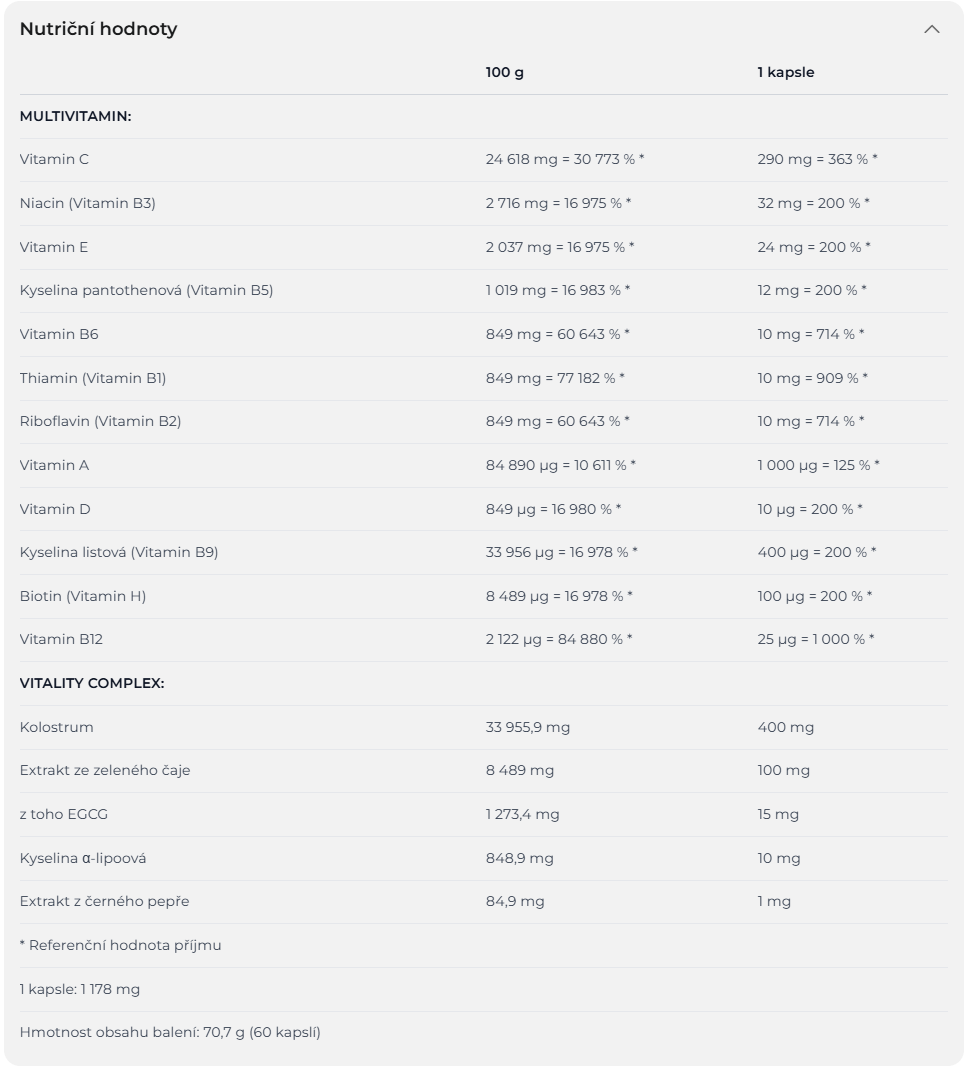Select the Niacin (Vitamin B3) row label
Image resolution: width=970 pixels, height=1072 pixels.
(87, 203)
